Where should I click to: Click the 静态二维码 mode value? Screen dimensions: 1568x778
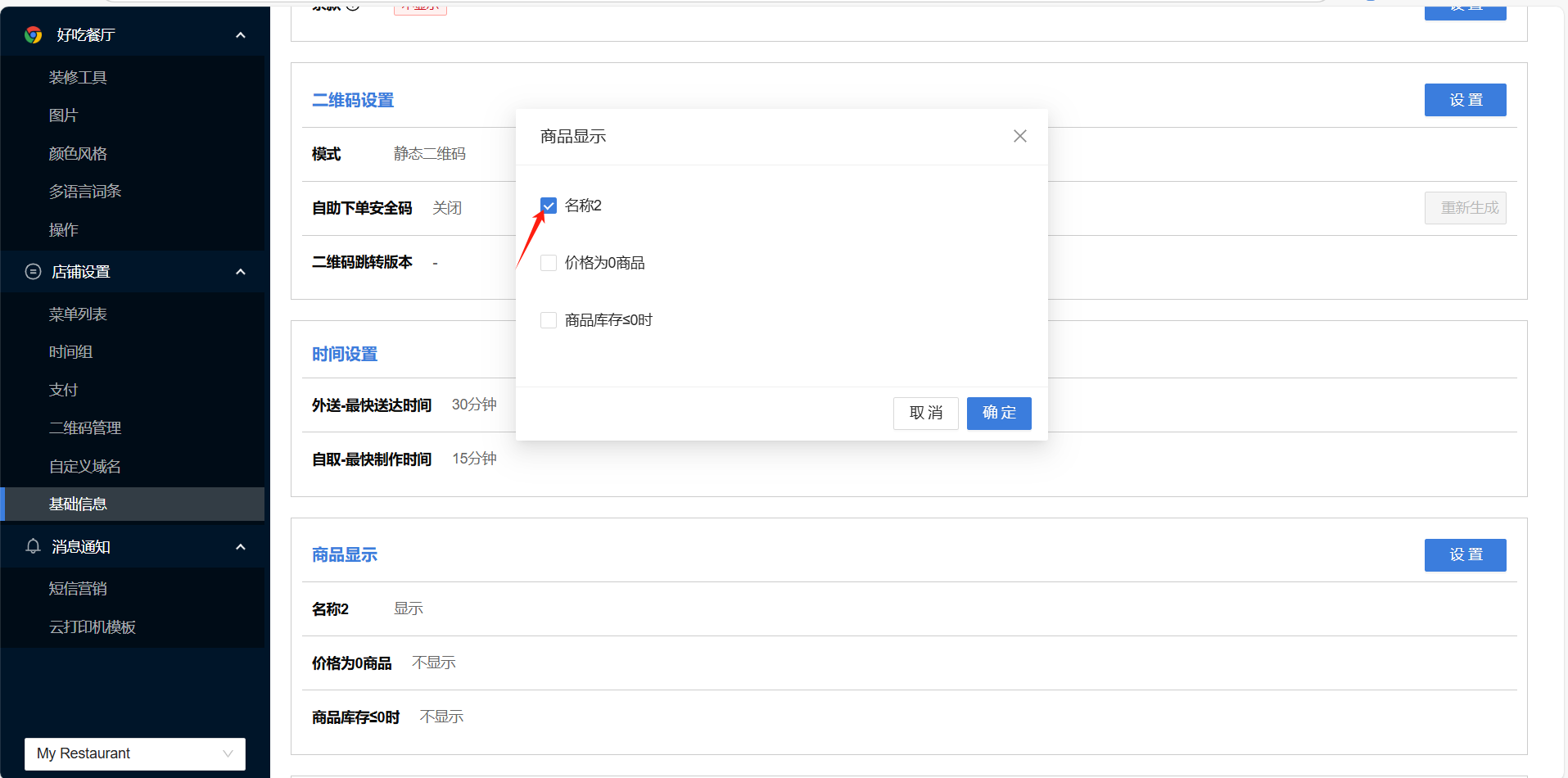(x=430, y=154)
